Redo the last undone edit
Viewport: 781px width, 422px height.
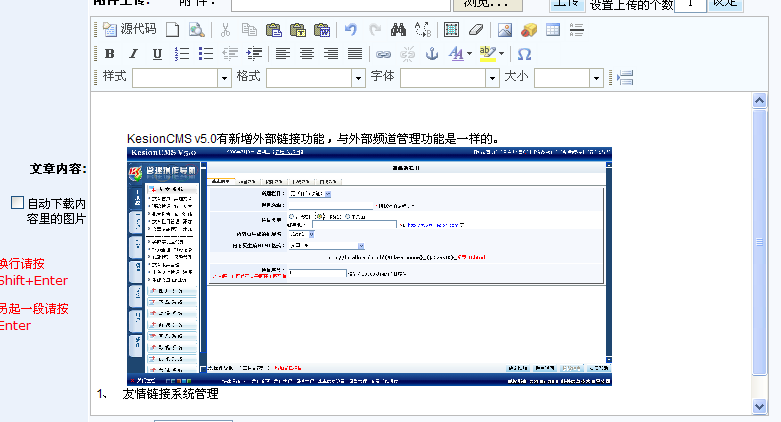pos(375,30)
